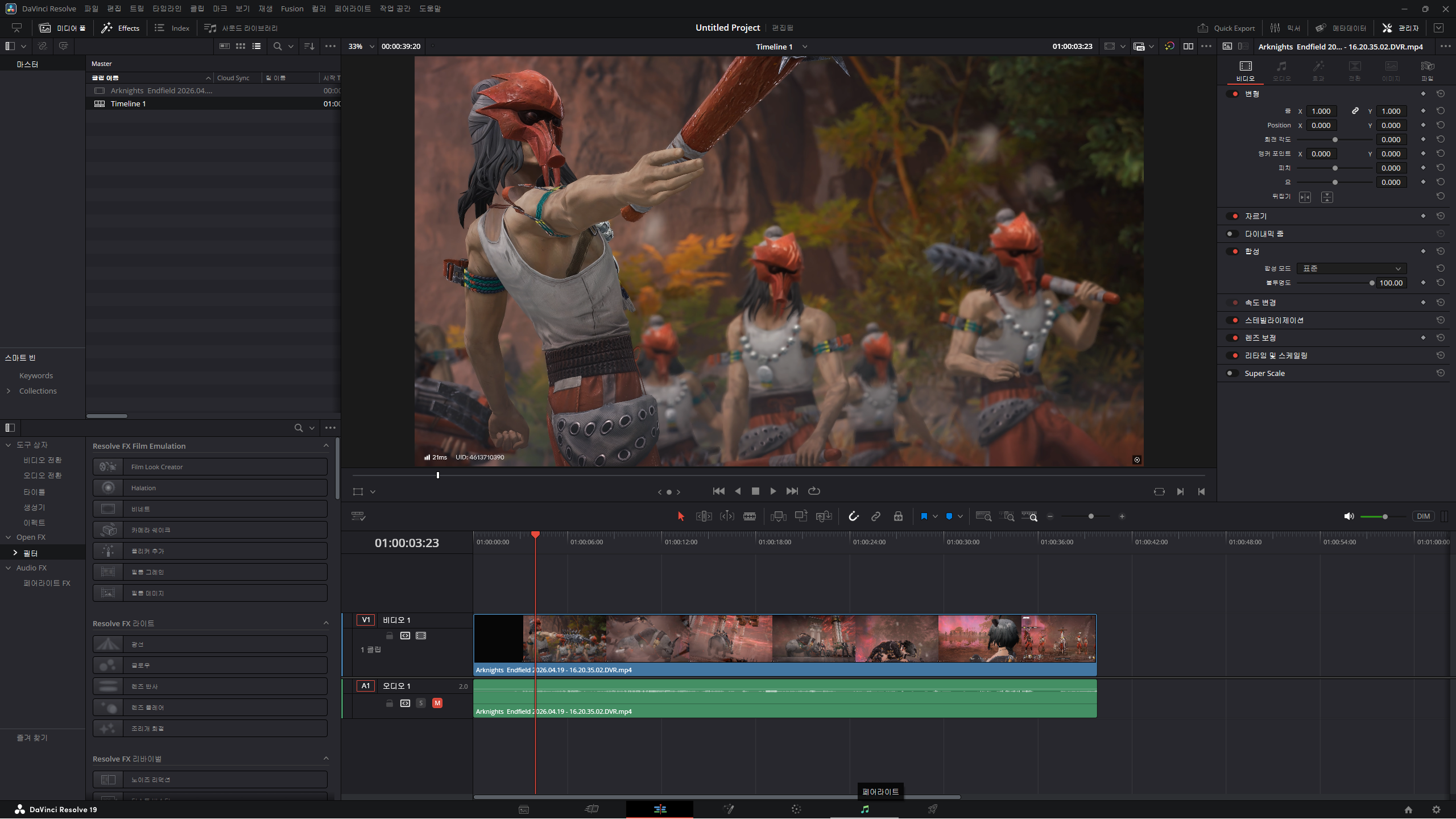Switch to the 오디오 inspector tab
The width and height of the screenshot is (1456, 819).
(1281, 71)
